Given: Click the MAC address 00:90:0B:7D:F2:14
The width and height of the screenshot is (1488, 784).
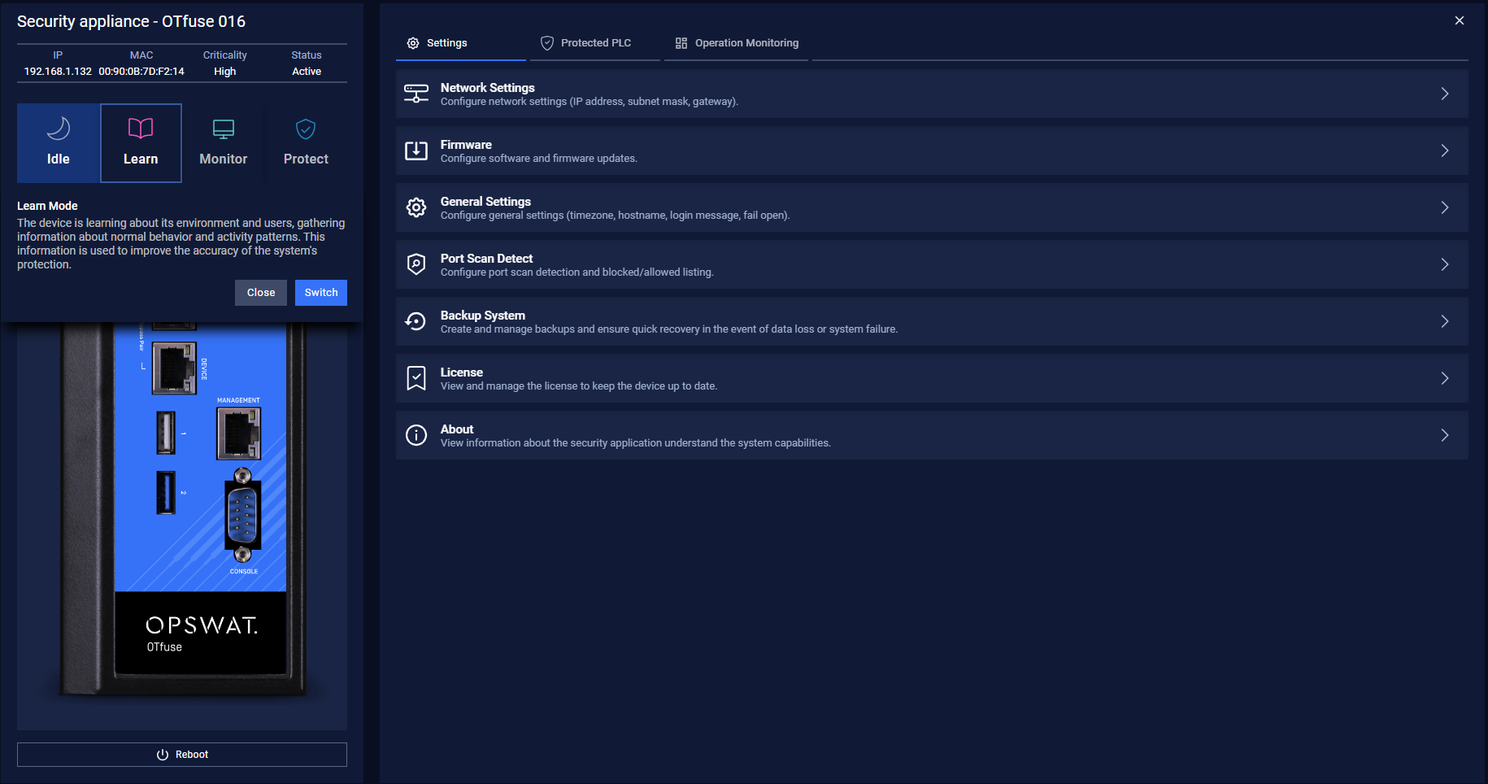Looking at the screenshot, I should click(x=141, y=72).
